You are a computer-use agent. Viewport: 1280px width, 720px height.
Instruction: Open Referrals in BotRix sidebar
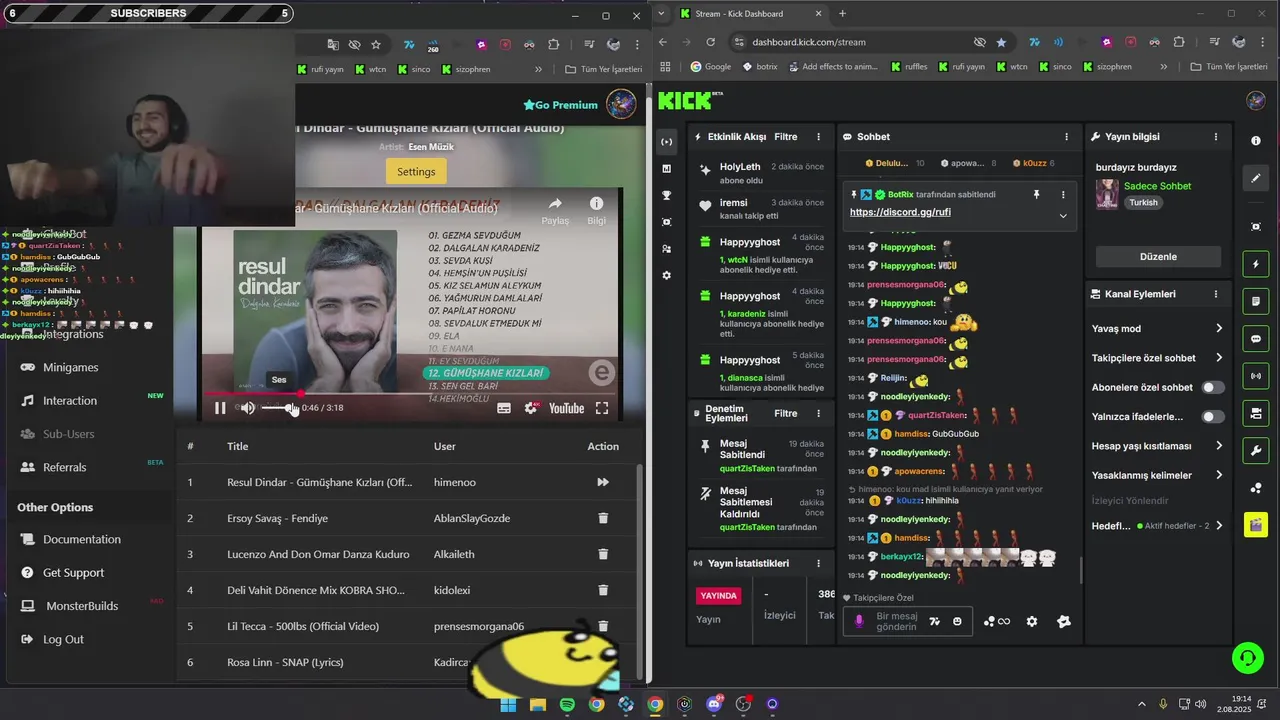pos(64,467)
